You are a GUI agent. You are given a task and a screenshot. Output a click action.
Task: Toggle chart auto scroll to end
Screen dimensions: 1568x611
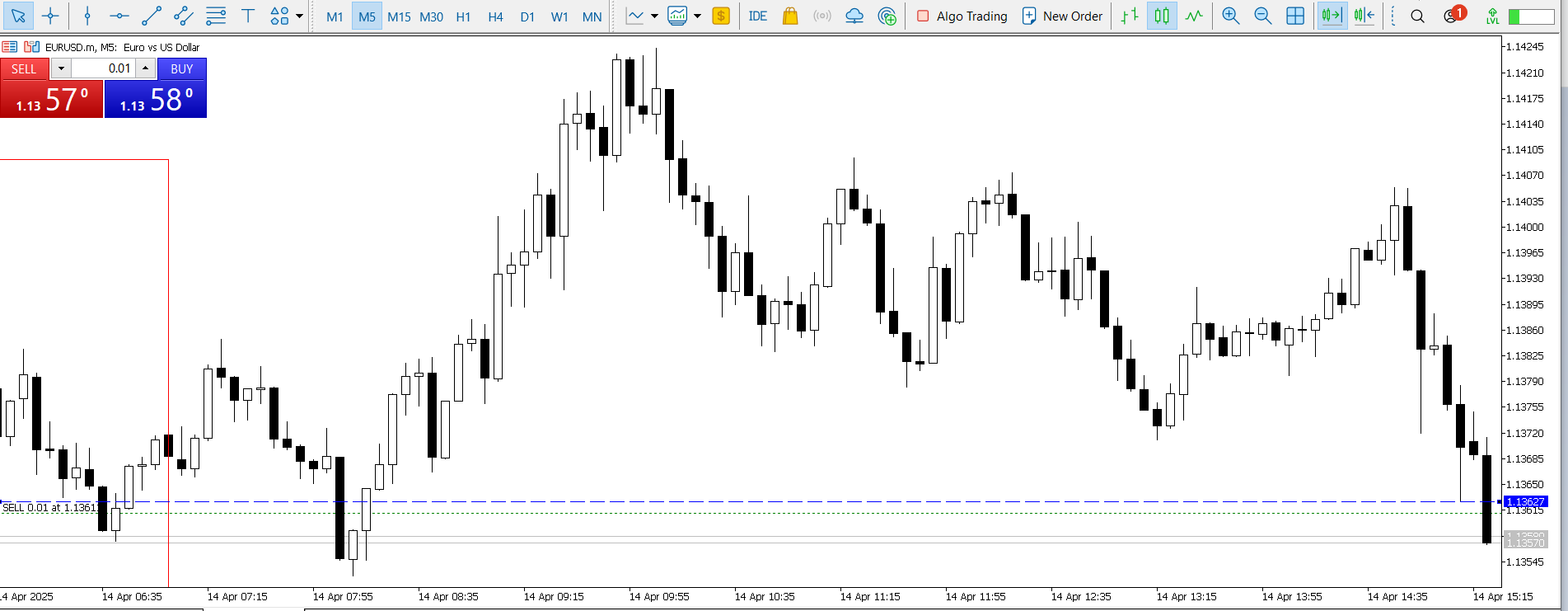click(x=1332, y=16)
